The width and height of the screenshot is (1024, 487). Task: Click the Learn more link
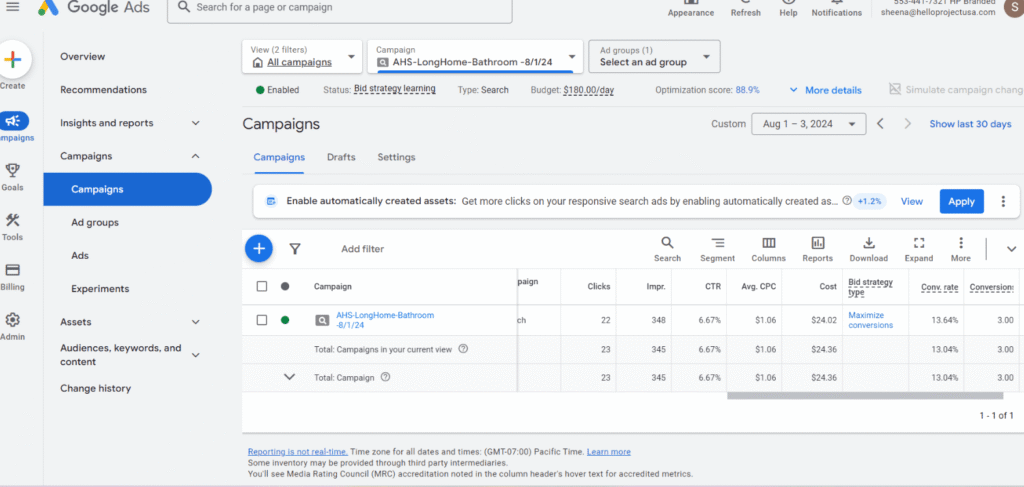pos(609,452)
